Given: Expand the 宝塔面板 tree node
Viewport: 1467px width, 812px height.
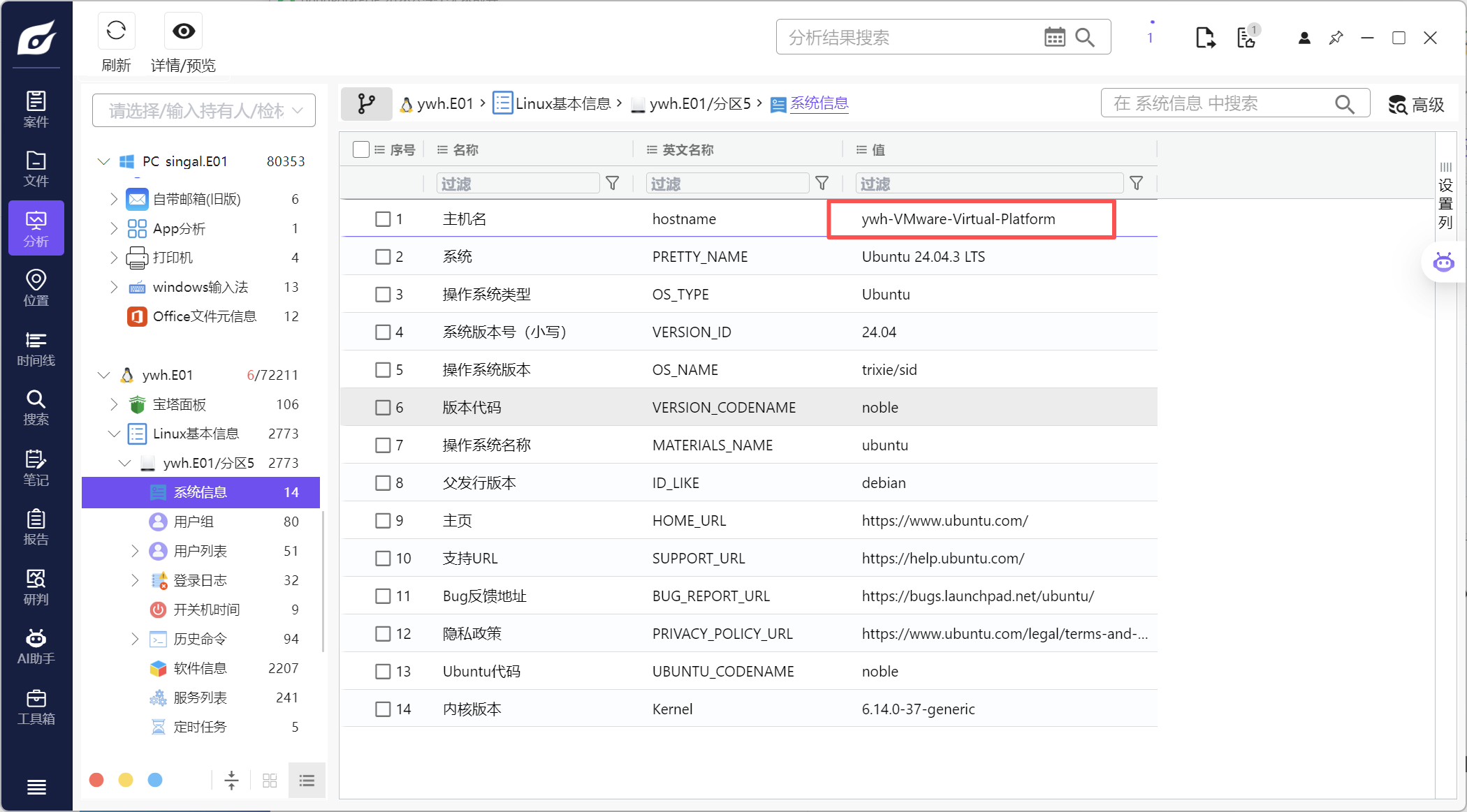Looking at the screenshot, I should (x=114, y=404).
